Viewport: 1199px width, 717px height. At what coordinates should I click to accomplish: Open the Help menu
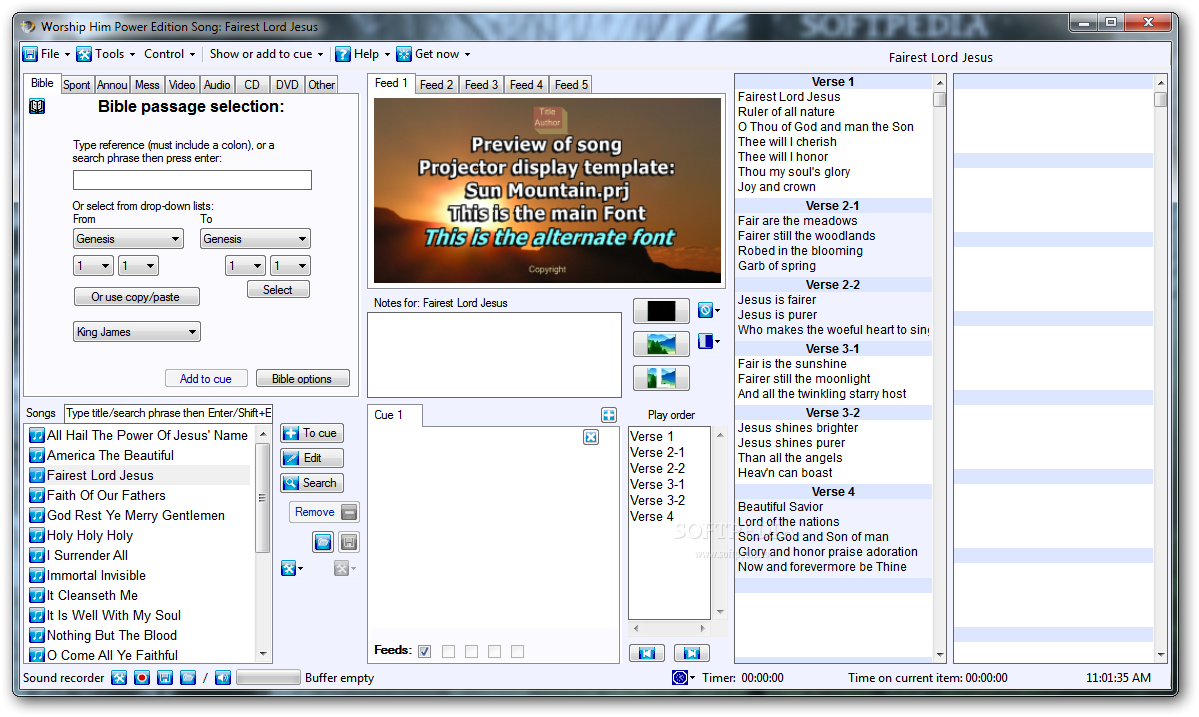click(363, 54)
